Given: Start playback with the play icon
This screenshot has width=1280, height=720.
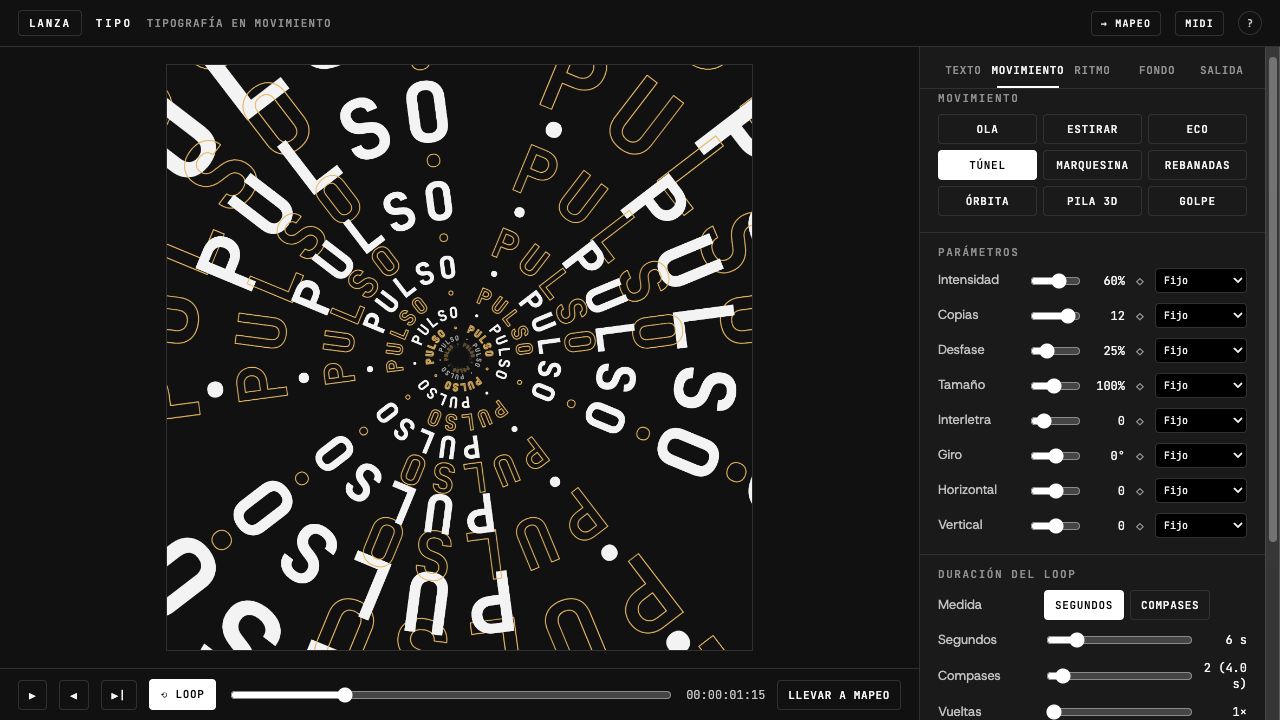Looking at the screenshot, I should pyautogui.click(x=32, y=695).
